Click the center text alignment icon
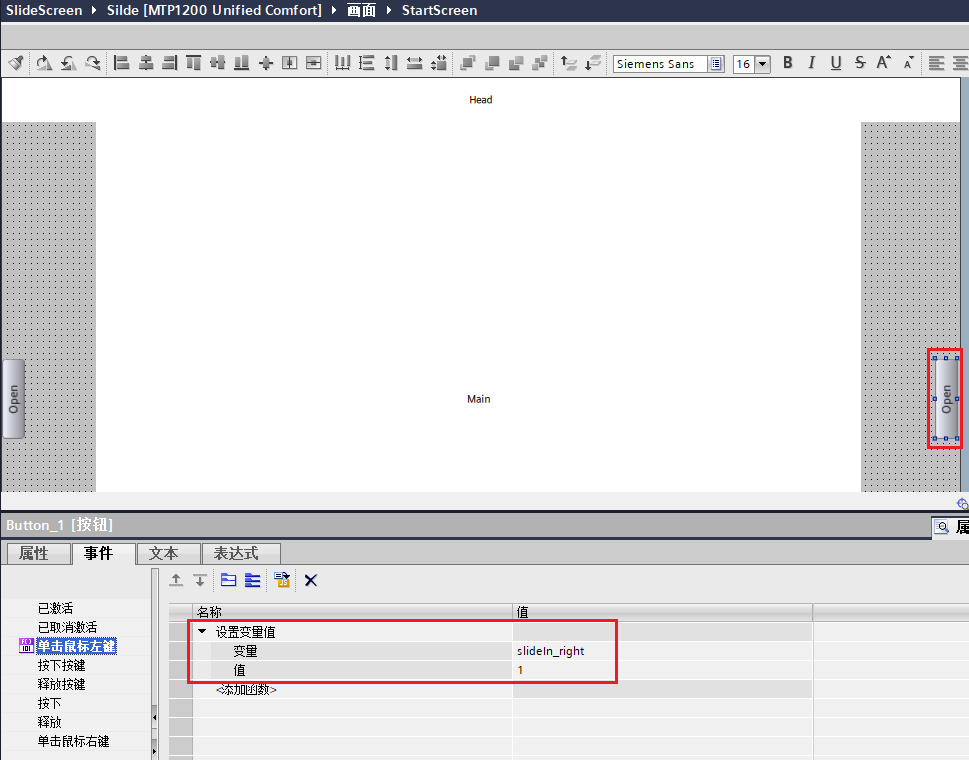Viewport: 969px width, 760px height. (961, 63)
